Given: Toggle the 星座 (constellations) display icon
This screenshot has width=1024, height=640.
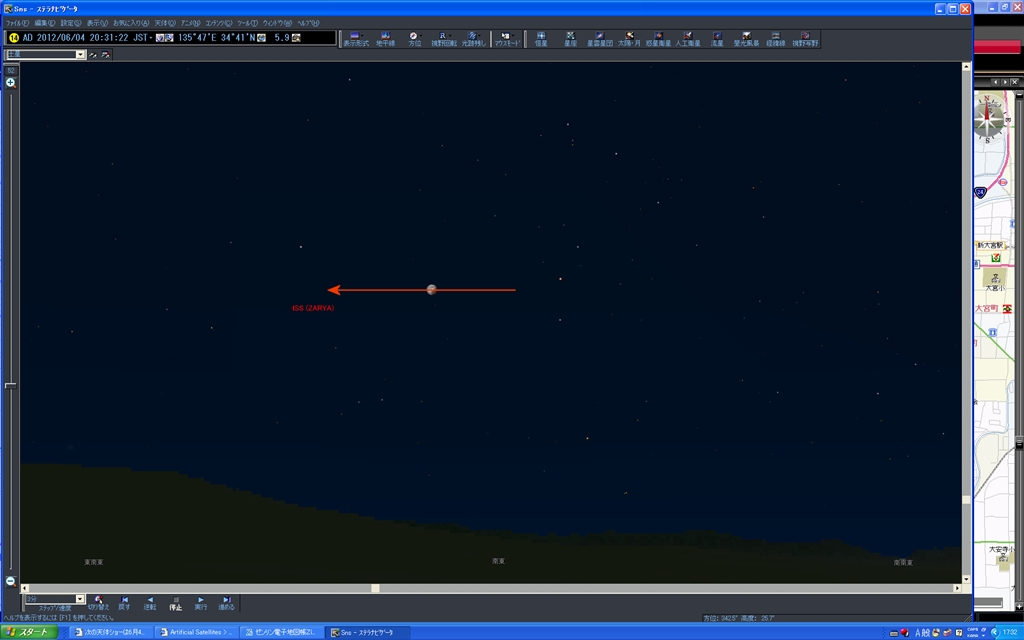Looking at the screenshot, I should (x=570, y=38).
